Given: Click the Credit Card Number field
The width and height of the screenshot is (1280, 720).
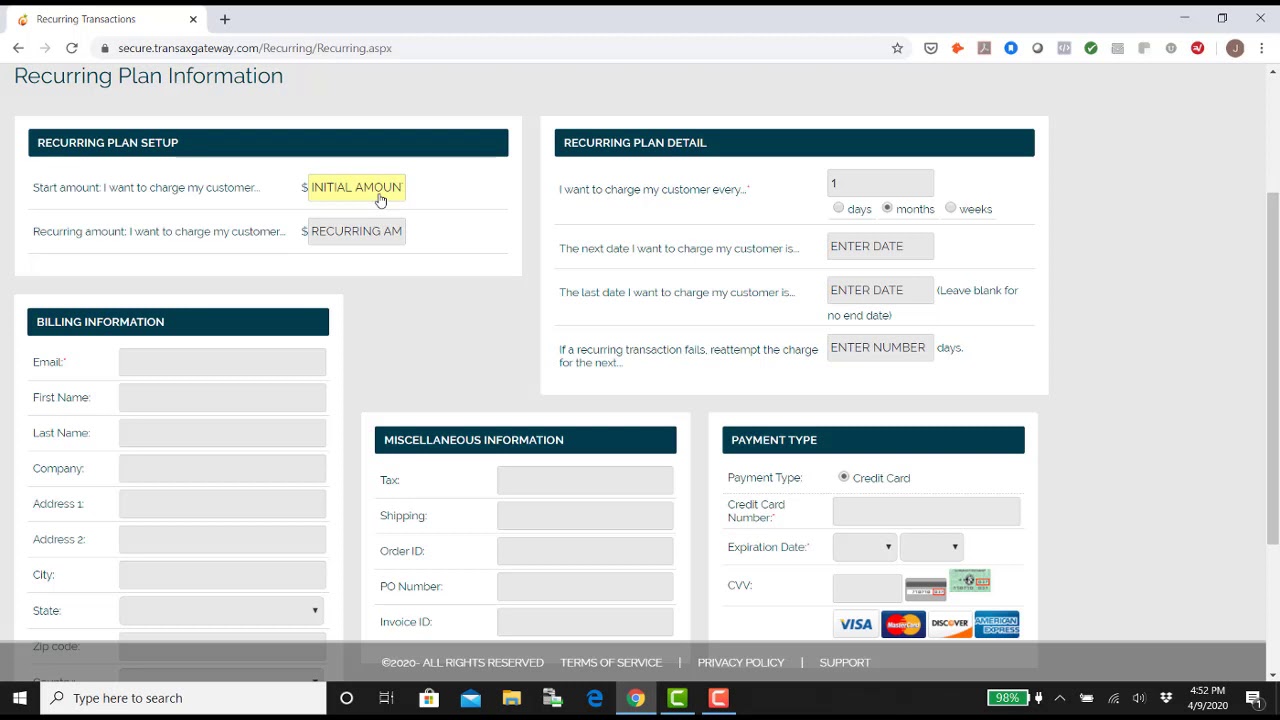Looking at the screenshot, I should (926, 511).
